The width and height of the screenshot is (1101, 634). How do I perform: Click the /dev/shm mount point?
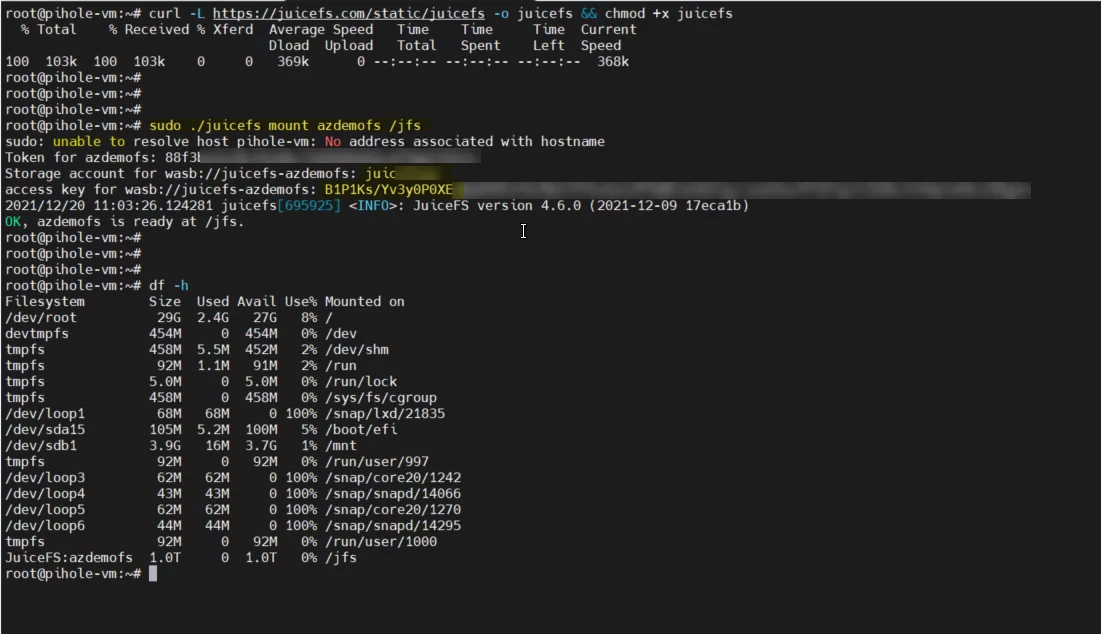357,350
